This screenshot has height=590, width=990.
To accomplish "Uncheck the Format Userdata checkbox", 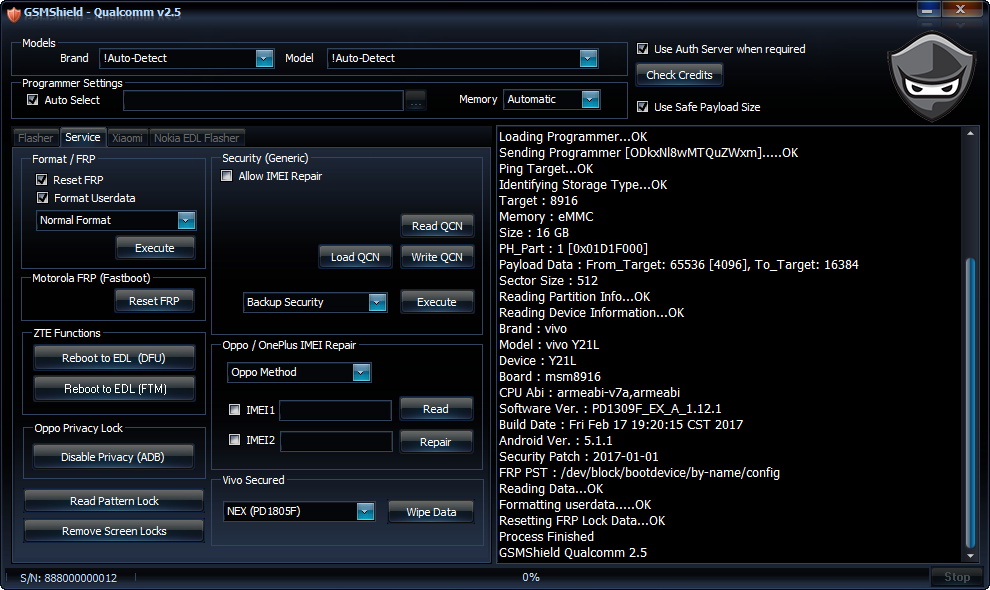I will [x=42, y=198].
